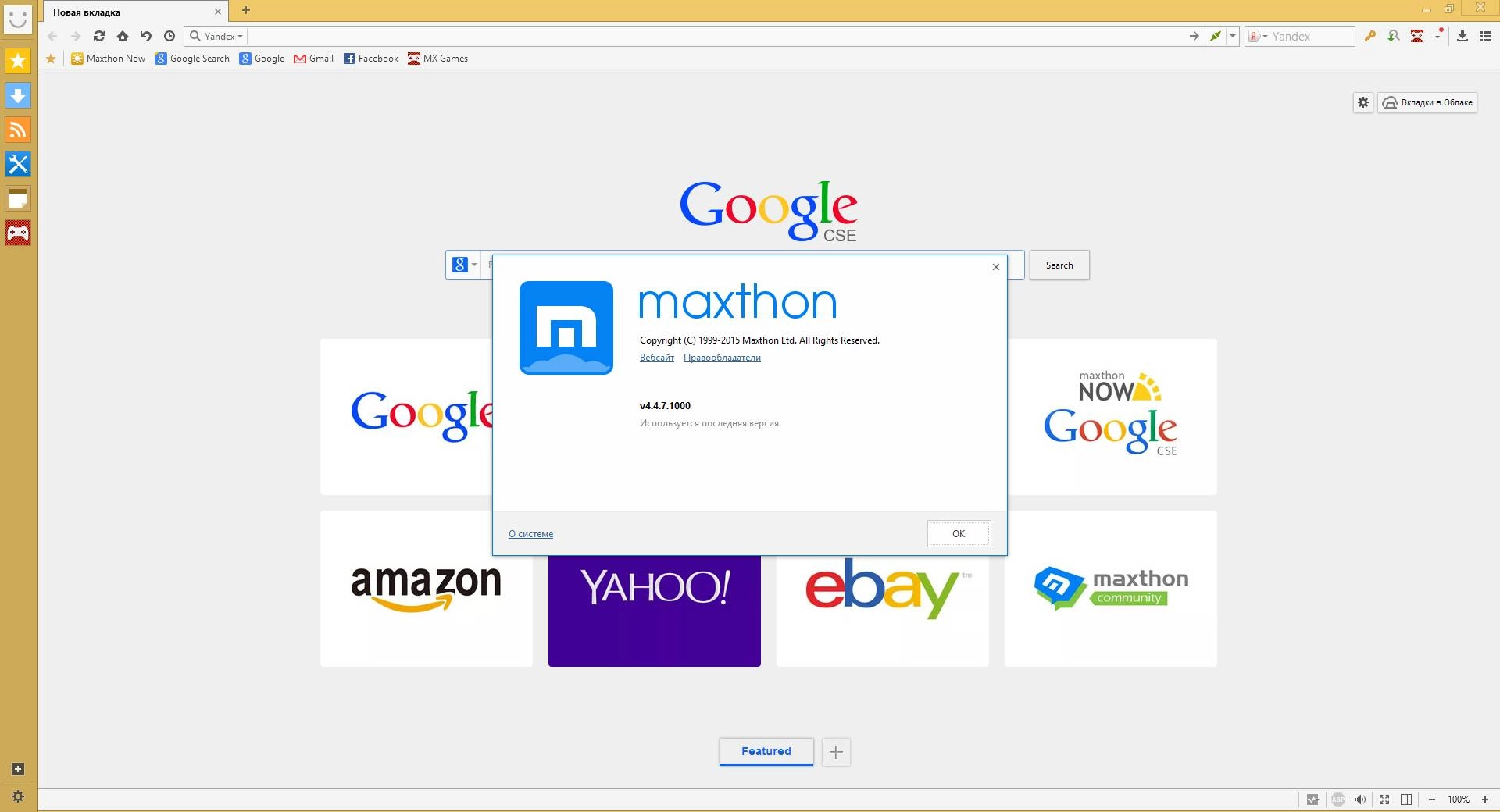
Task: Open sidebar settings gear at the bottom left
Action: pyautogui.click(x=18, y=797)
